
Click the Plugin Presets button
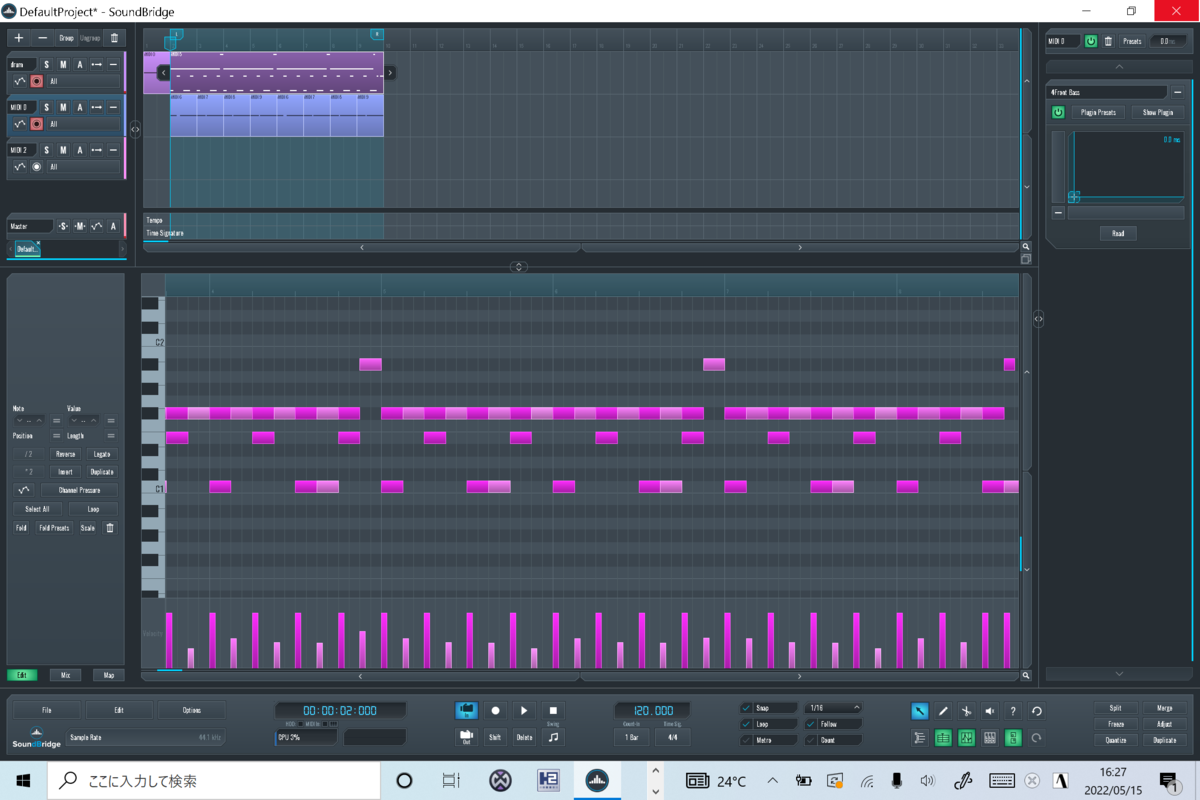pos(1099,112)
